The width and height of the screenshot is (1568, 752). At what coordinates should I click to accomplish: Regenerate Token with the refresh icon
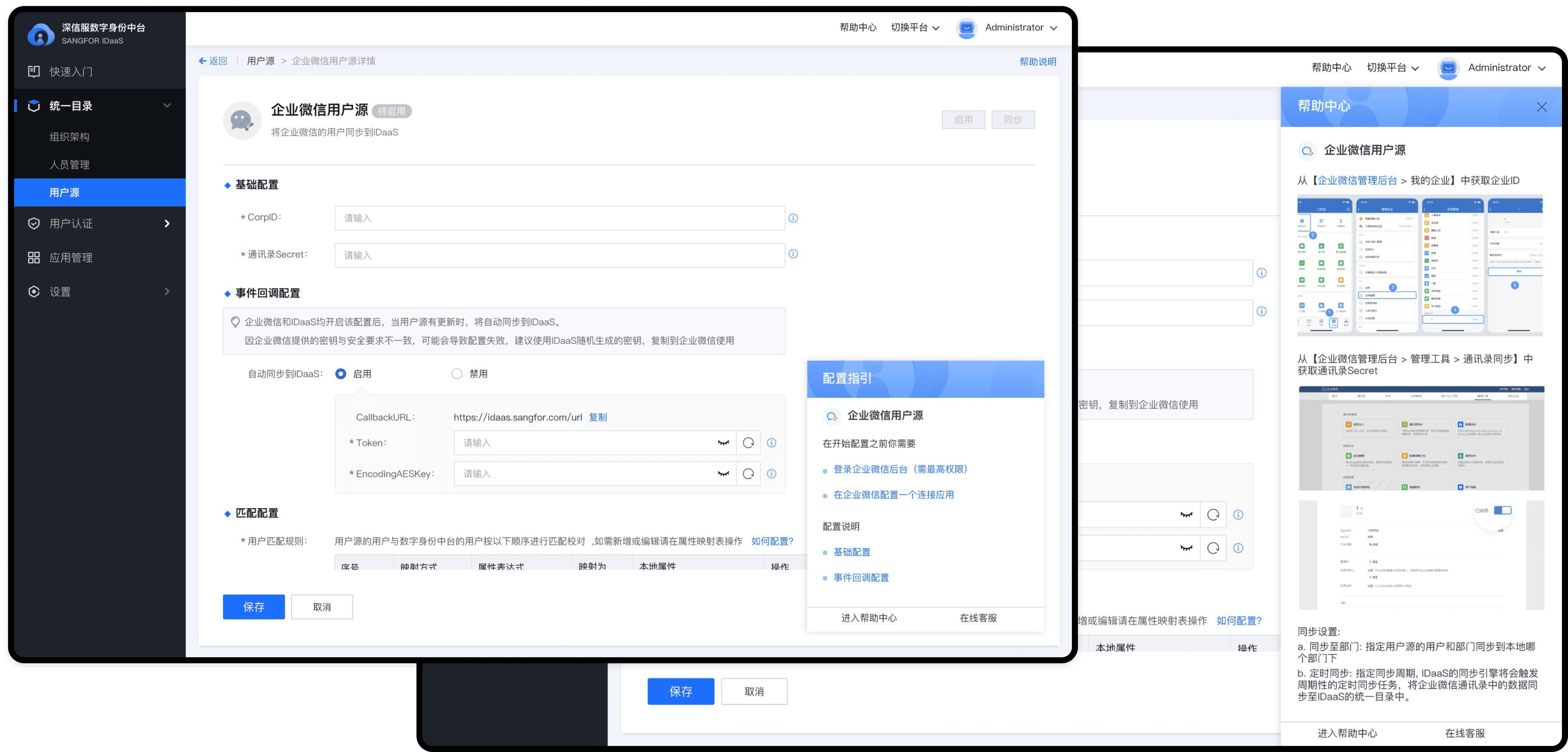749,443
